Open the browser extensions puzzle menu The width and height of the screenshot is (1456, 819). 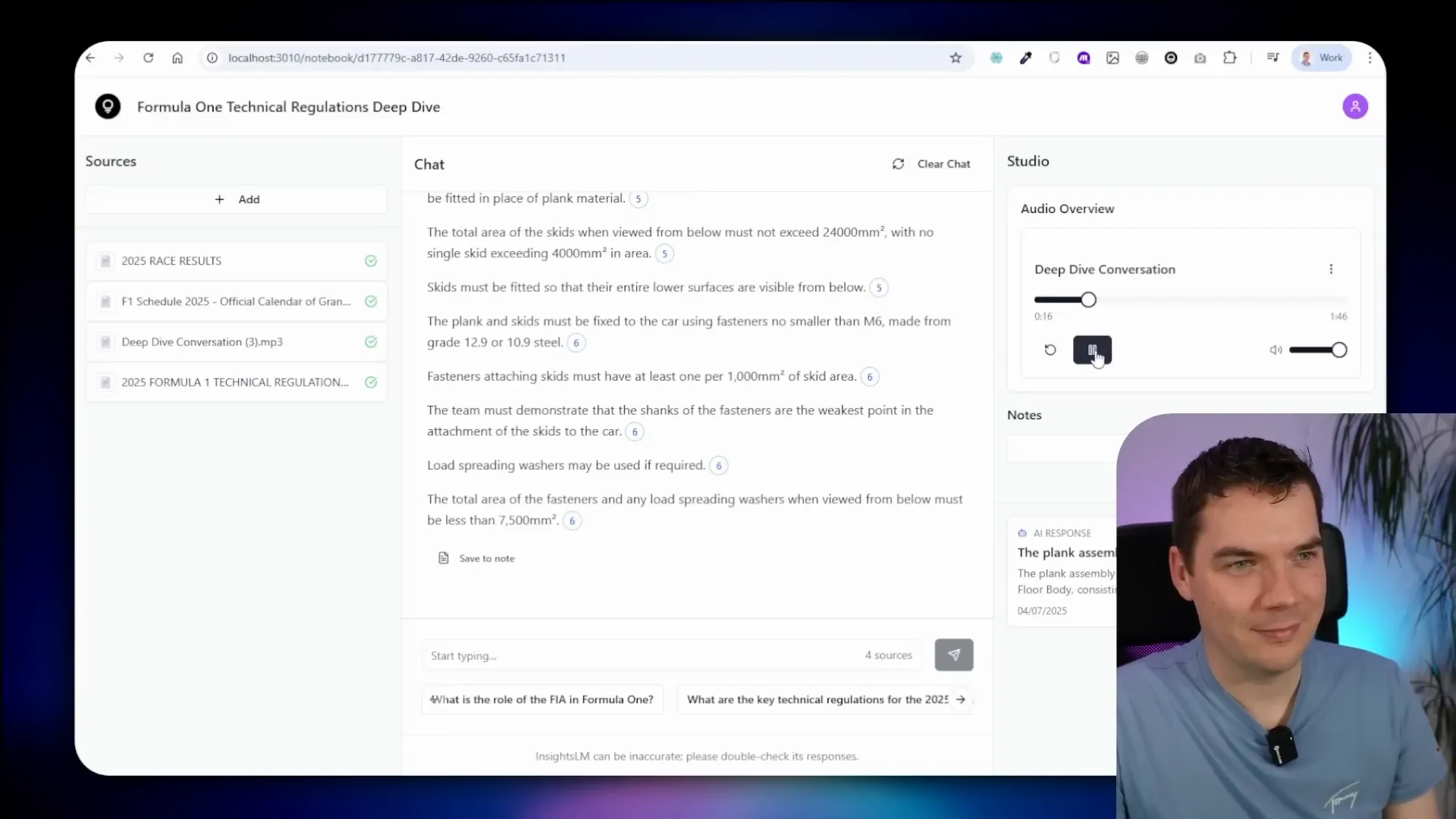point(1229,58)
